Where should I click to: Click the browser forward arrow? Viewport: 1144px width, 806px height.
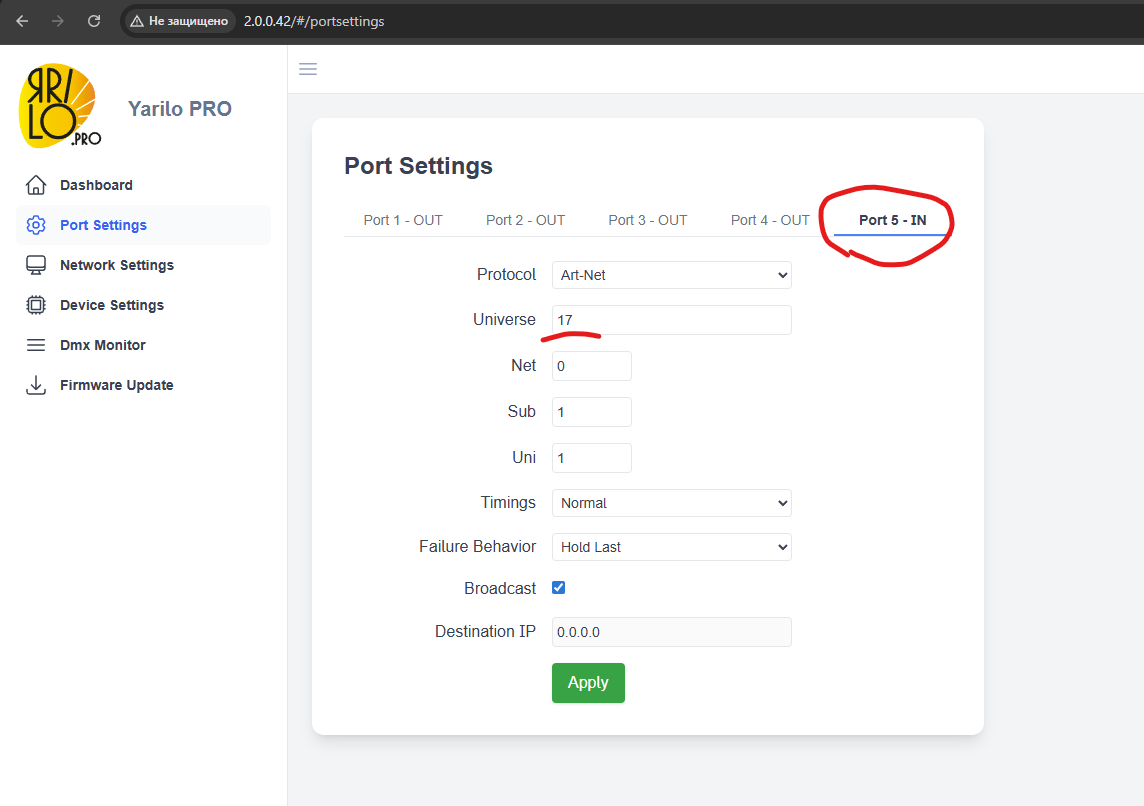pyautogui.click(x=58, y=21)
